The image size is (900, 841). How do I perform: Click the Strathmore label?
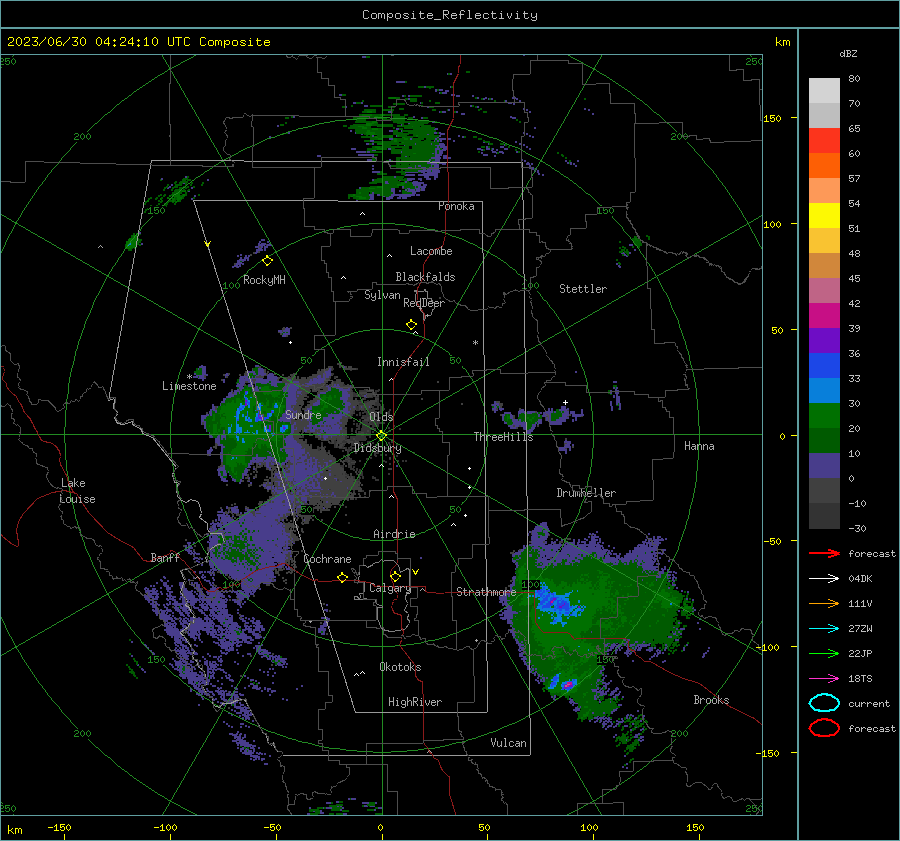tap(486, 592)
